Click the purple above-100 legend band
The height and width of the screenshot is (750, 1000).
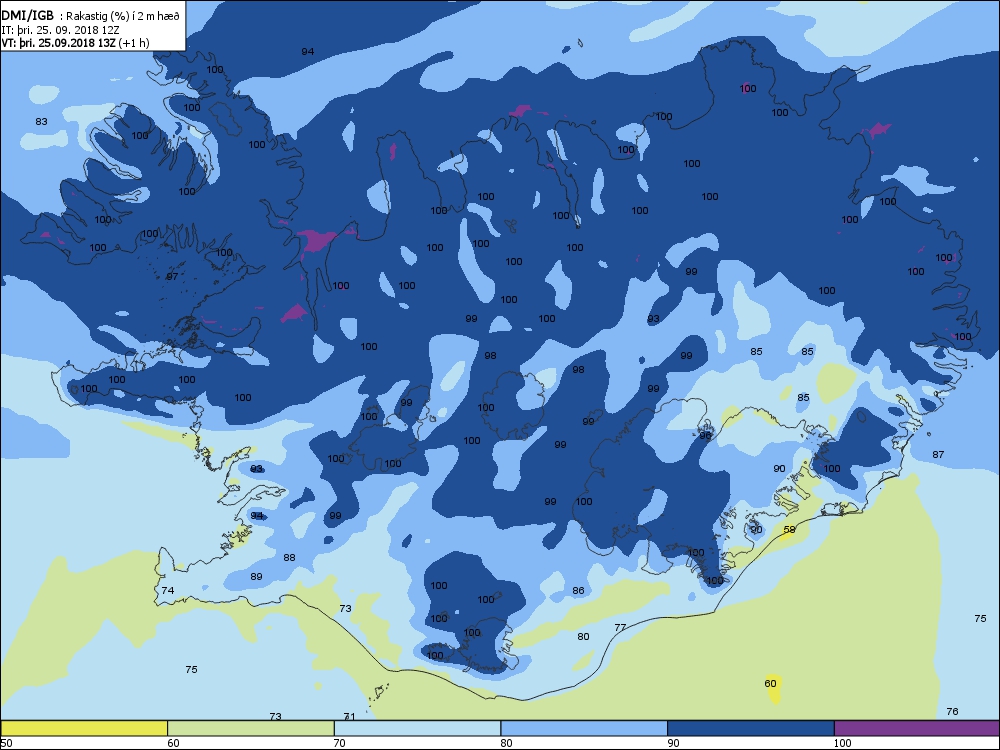click(916, 728)
